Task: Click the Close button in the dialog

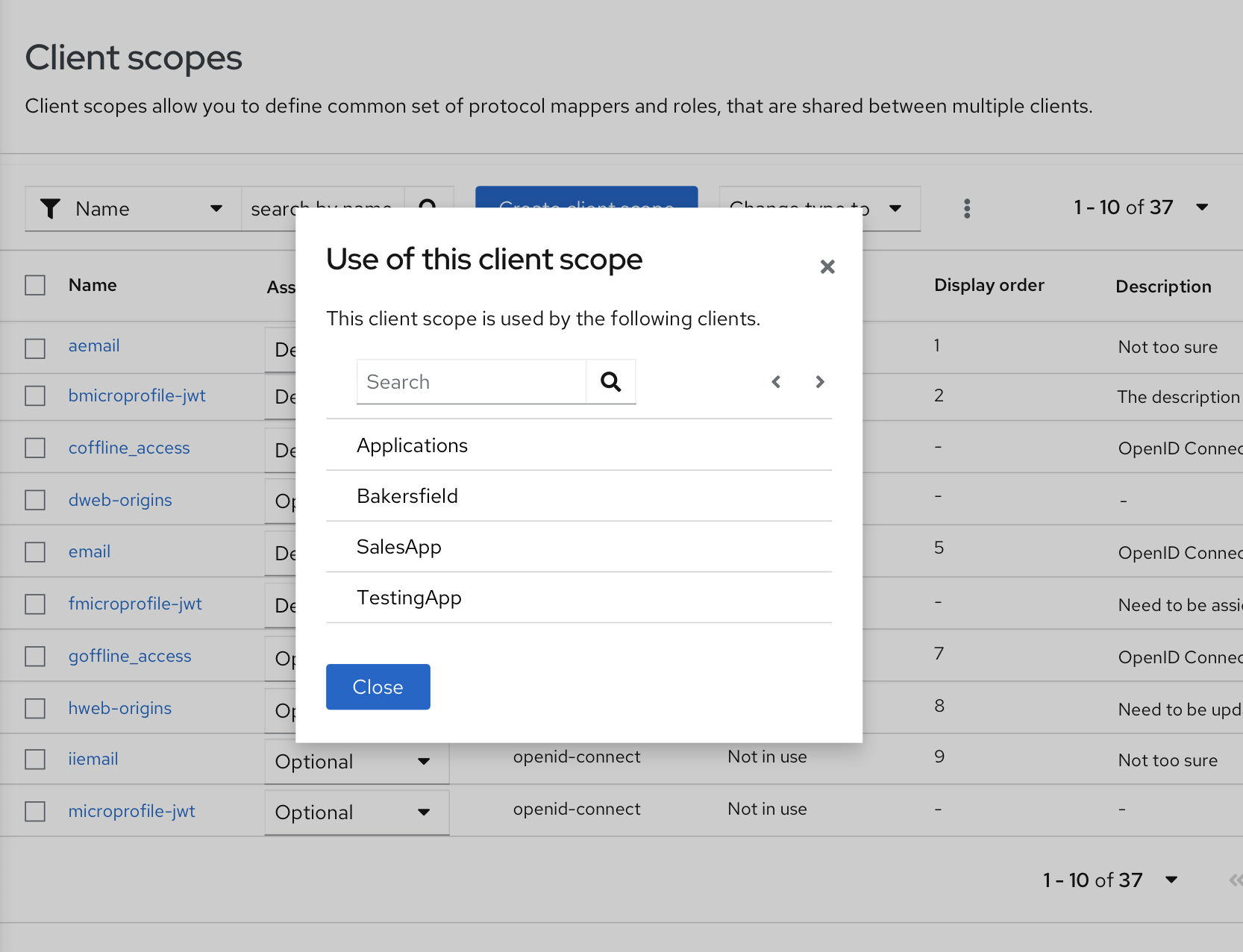Action: (x=378, y=686)
